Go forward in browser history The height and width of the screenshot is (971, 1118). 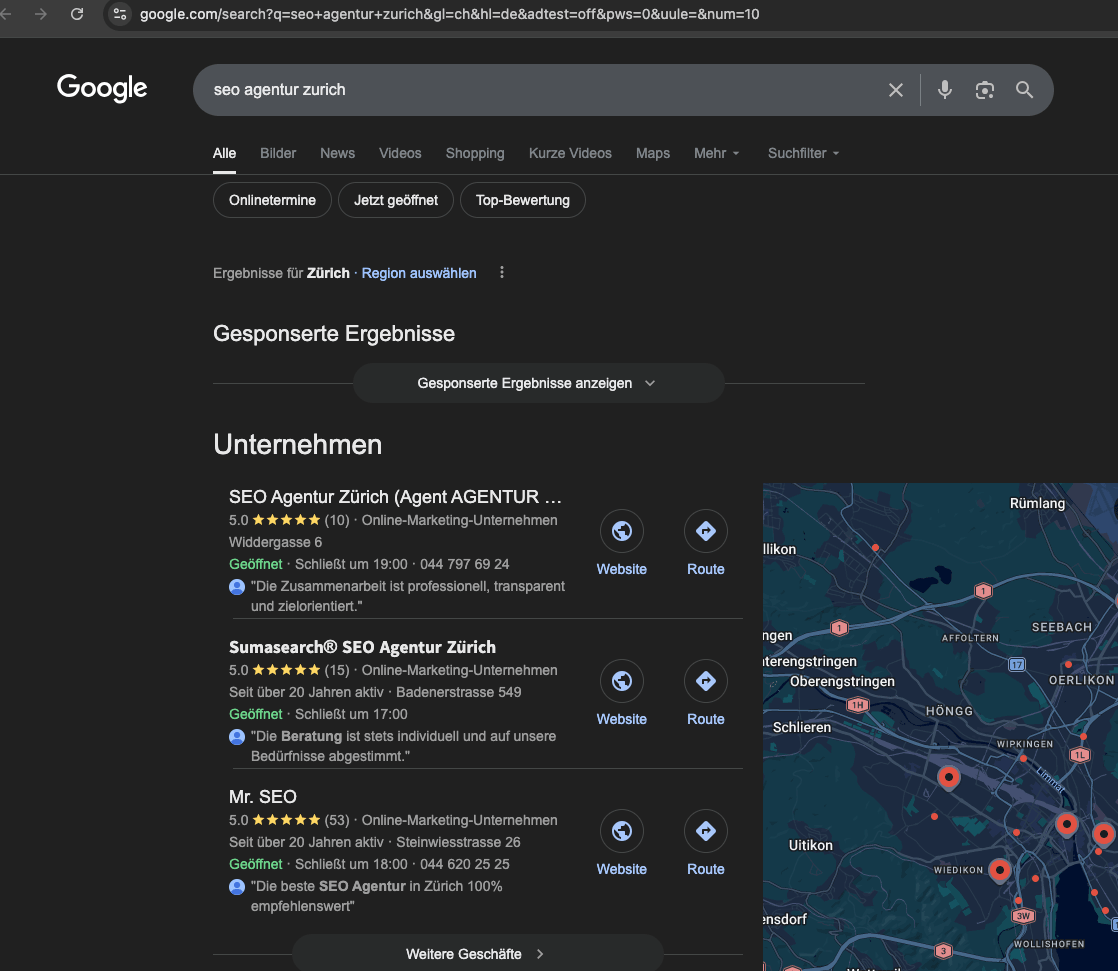pos(41,14)
